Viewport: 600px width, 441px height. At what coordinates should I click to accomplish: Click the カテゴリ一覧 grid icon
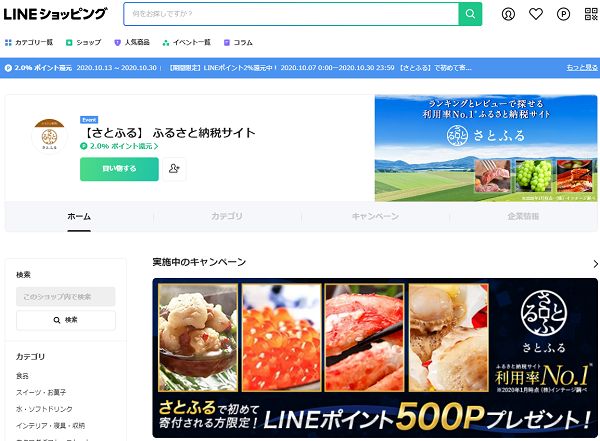tap(8, 42)
